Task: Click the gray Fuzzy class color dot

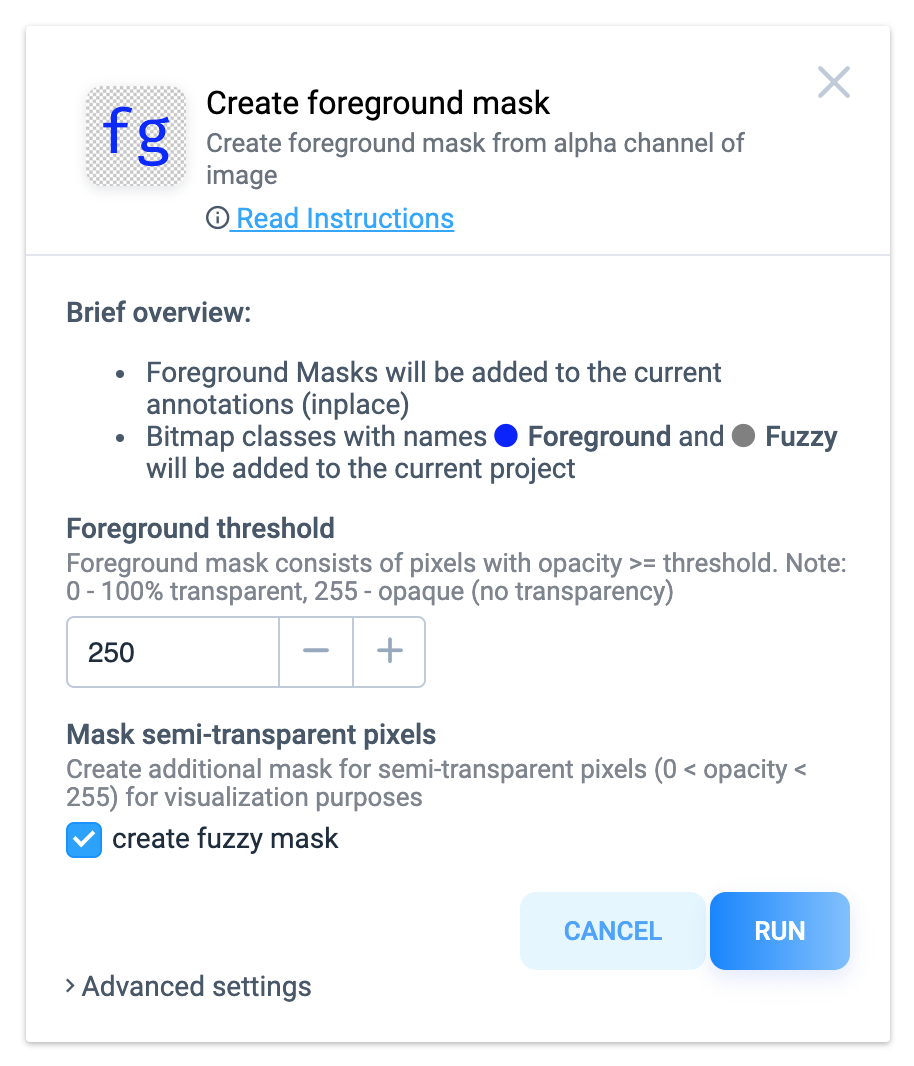Action: click(x=743, y=436)
